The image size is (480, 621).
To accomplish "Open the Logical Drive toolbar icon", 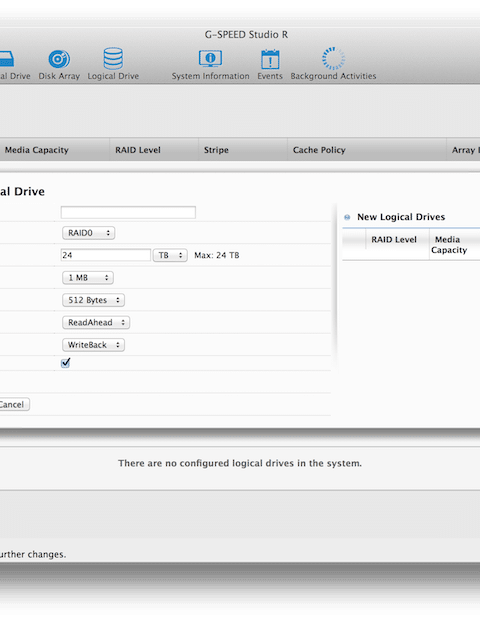I will point(113,59).
